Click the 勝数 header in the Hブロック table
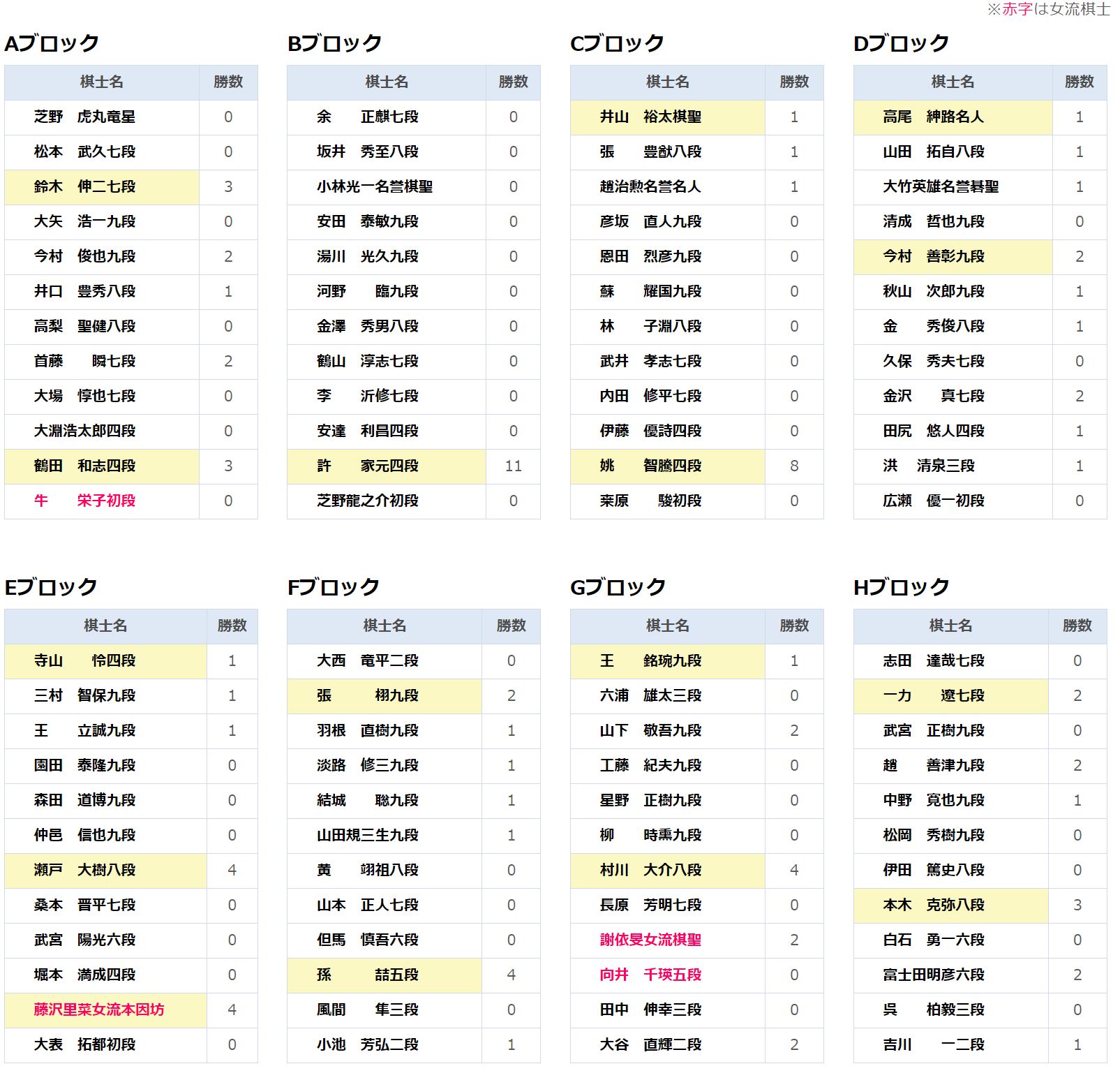This screenshot has height=1080, width=1120. (1077, 626)
